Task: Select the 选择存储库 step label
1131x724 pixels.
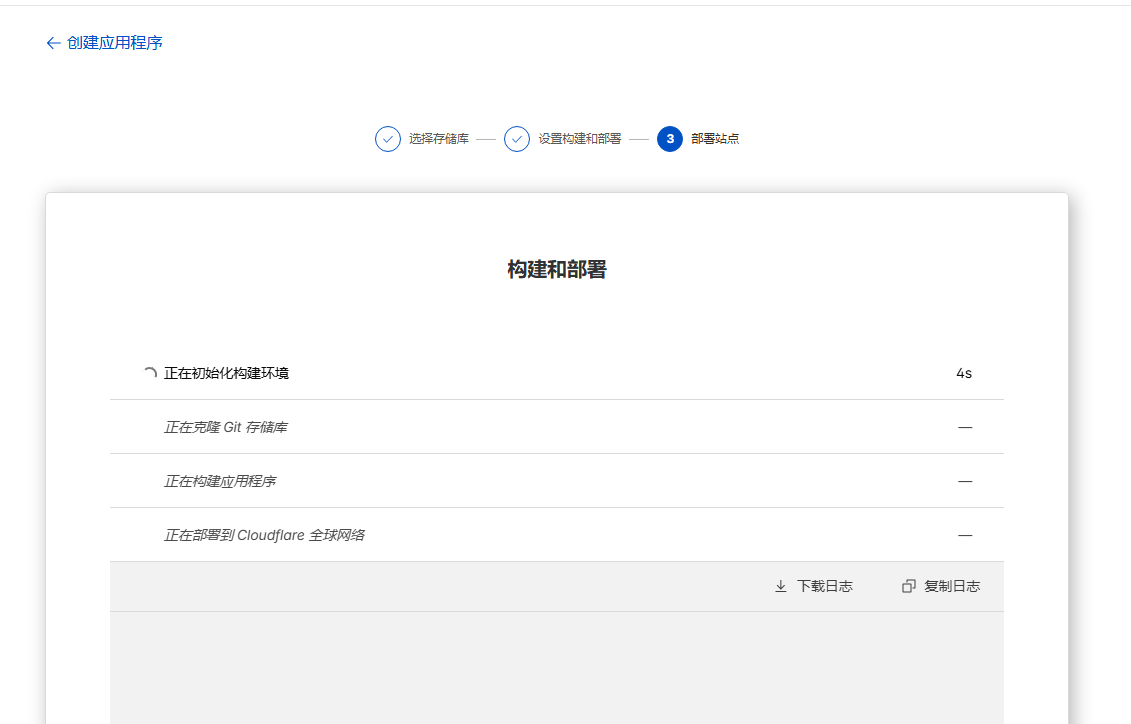Action: pyautogui.click(x=438, y=139)
